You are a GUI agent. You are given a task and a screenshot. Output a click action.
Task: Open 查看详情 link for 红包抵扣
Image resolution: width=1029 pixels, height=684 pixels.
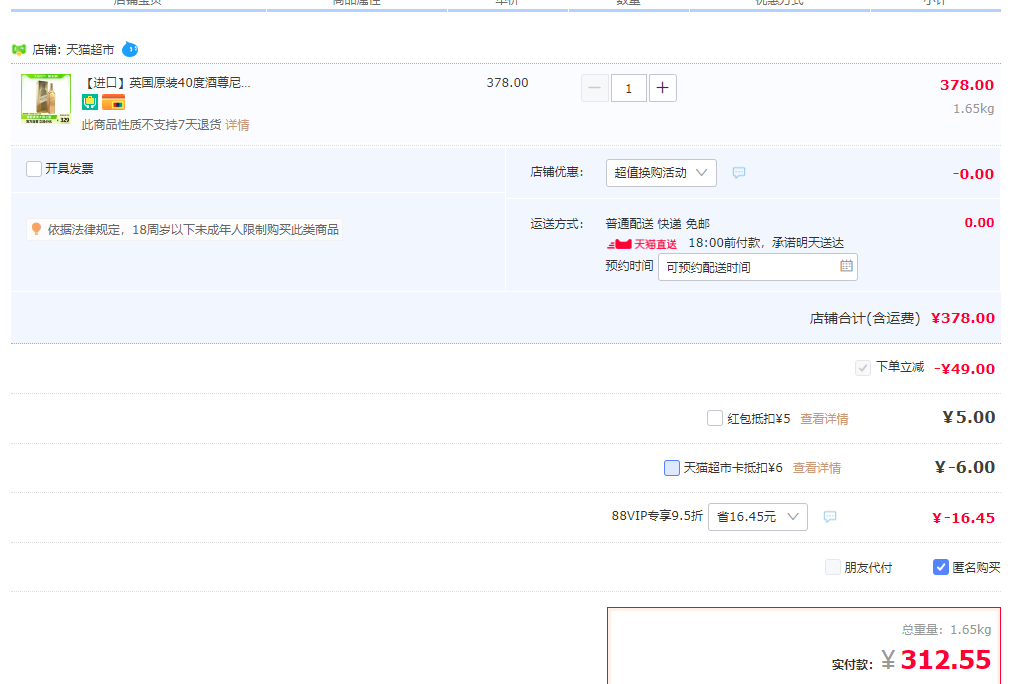pos(824,419)
